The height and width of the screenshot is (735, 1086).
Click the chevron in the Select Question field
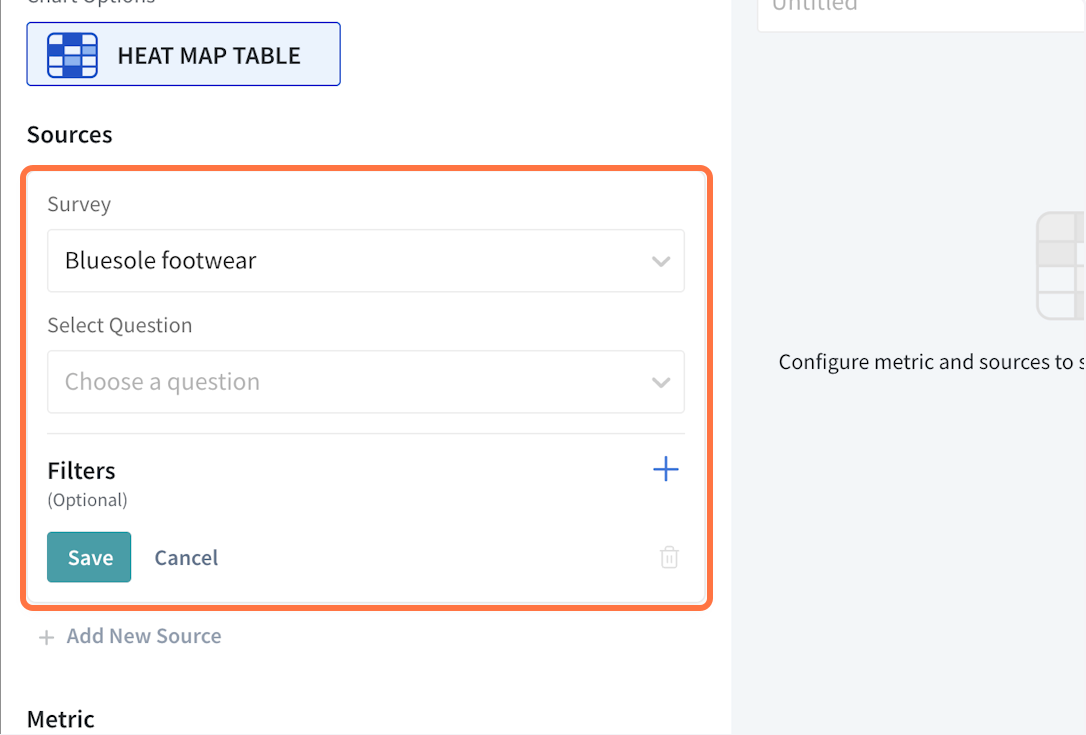[x=660, y=383]
